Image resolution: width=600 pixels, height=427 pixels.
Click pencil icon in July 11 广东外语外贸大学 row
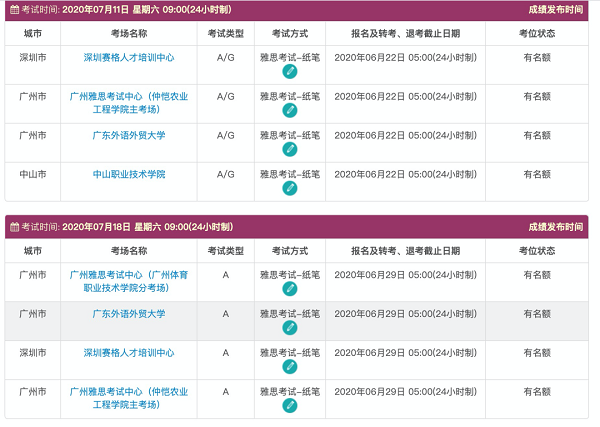coord(290,150)
